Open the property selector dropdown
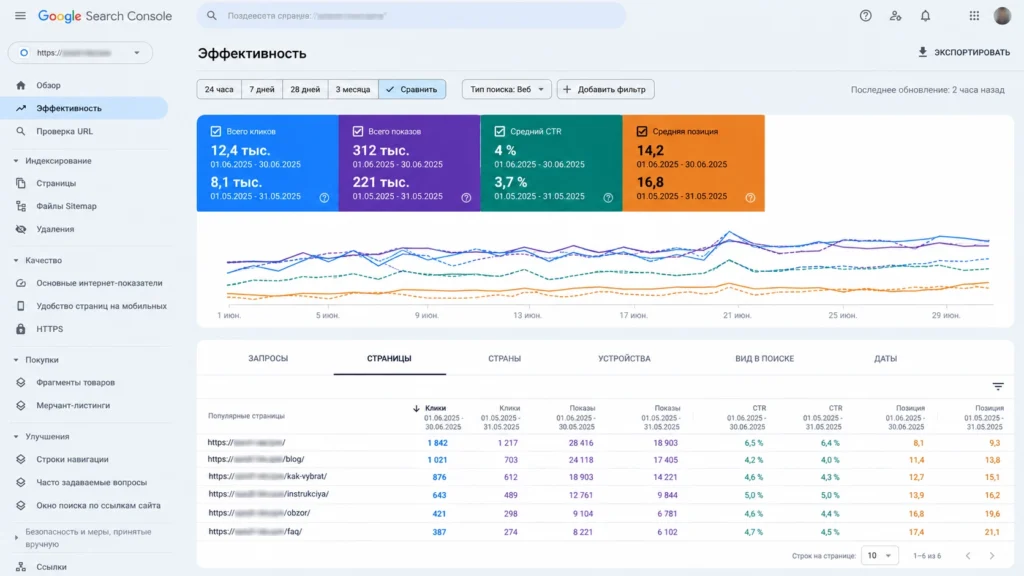Screen dimensions: 1024x576 (80, 53)
